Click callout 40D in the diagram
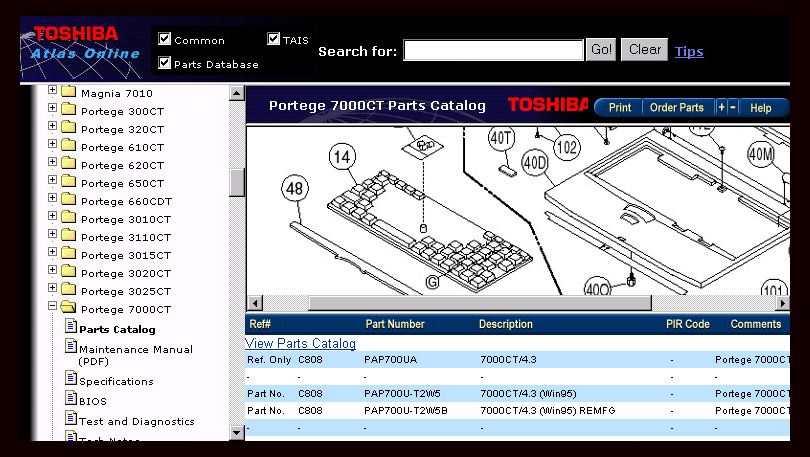The width and height of the screenshot is (810, 457). [535, 163]
